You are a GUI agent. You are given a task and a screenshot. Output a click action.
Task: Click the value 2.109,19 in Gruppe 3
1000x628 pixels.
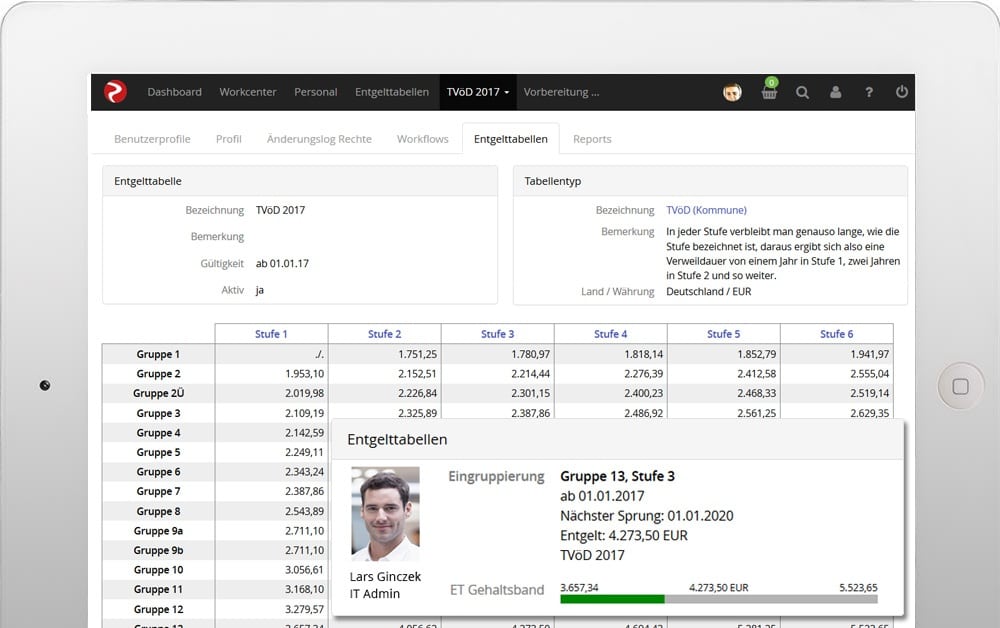click(304, 413)
